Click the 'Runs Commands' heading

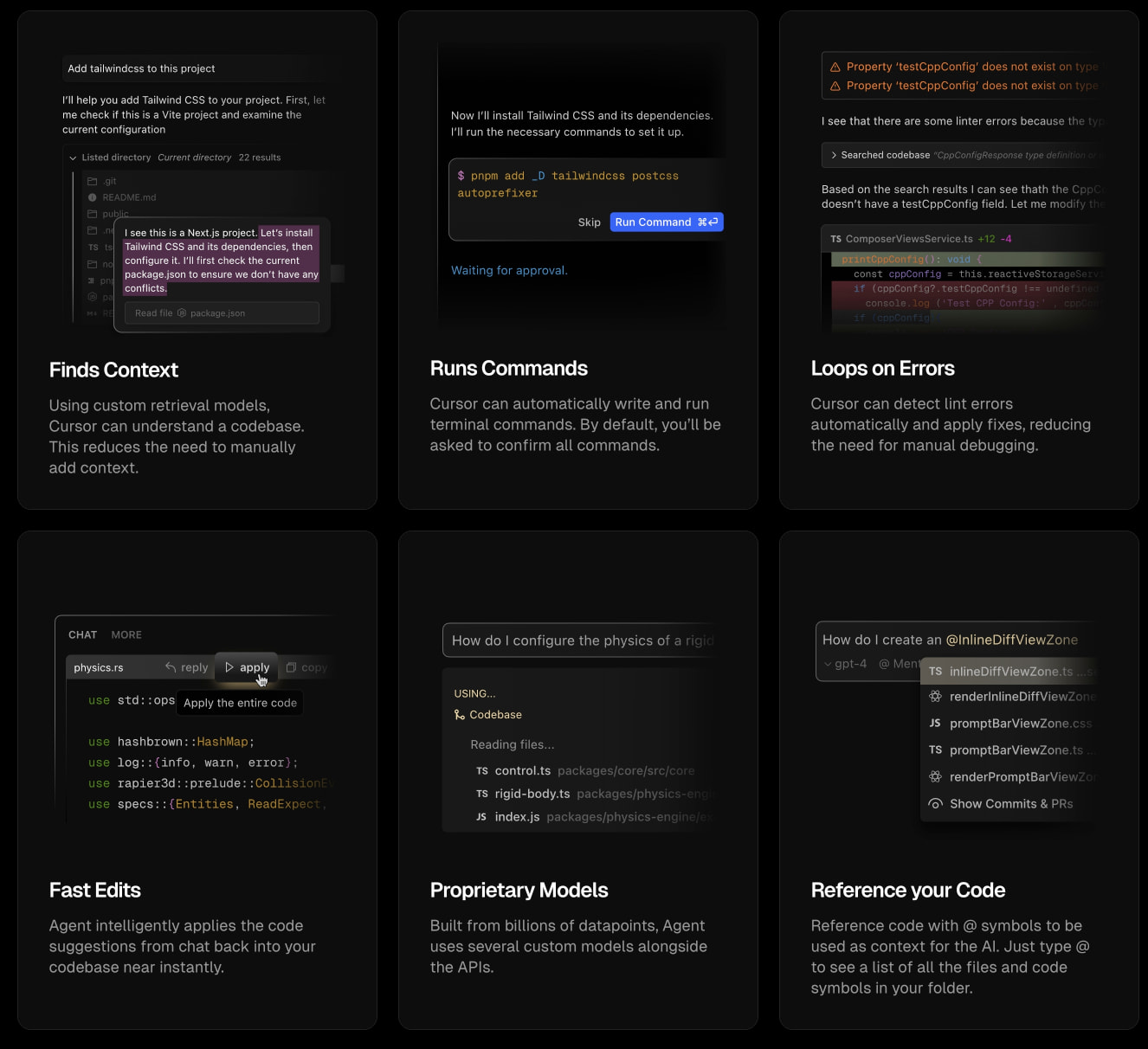509,369
